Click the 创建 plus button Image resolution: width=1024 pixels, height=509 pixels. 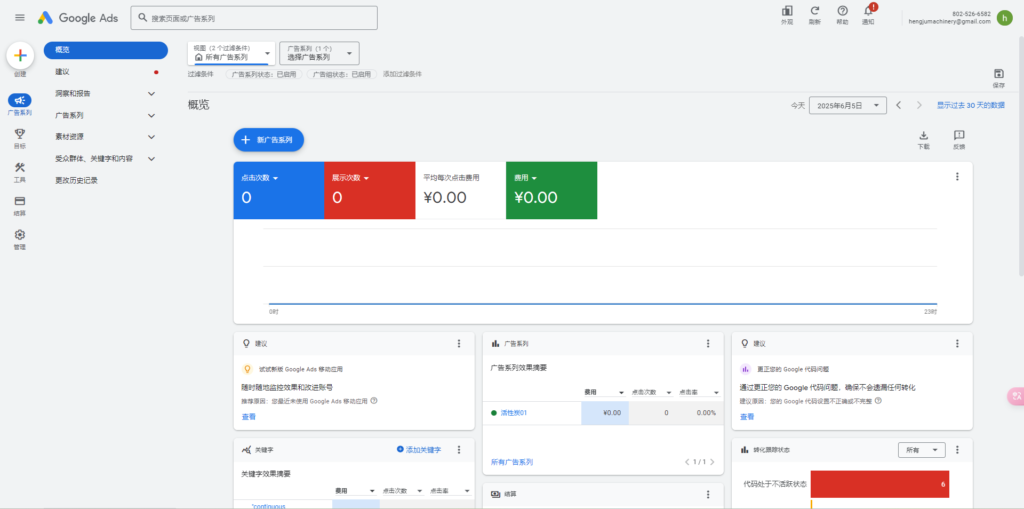20,56
